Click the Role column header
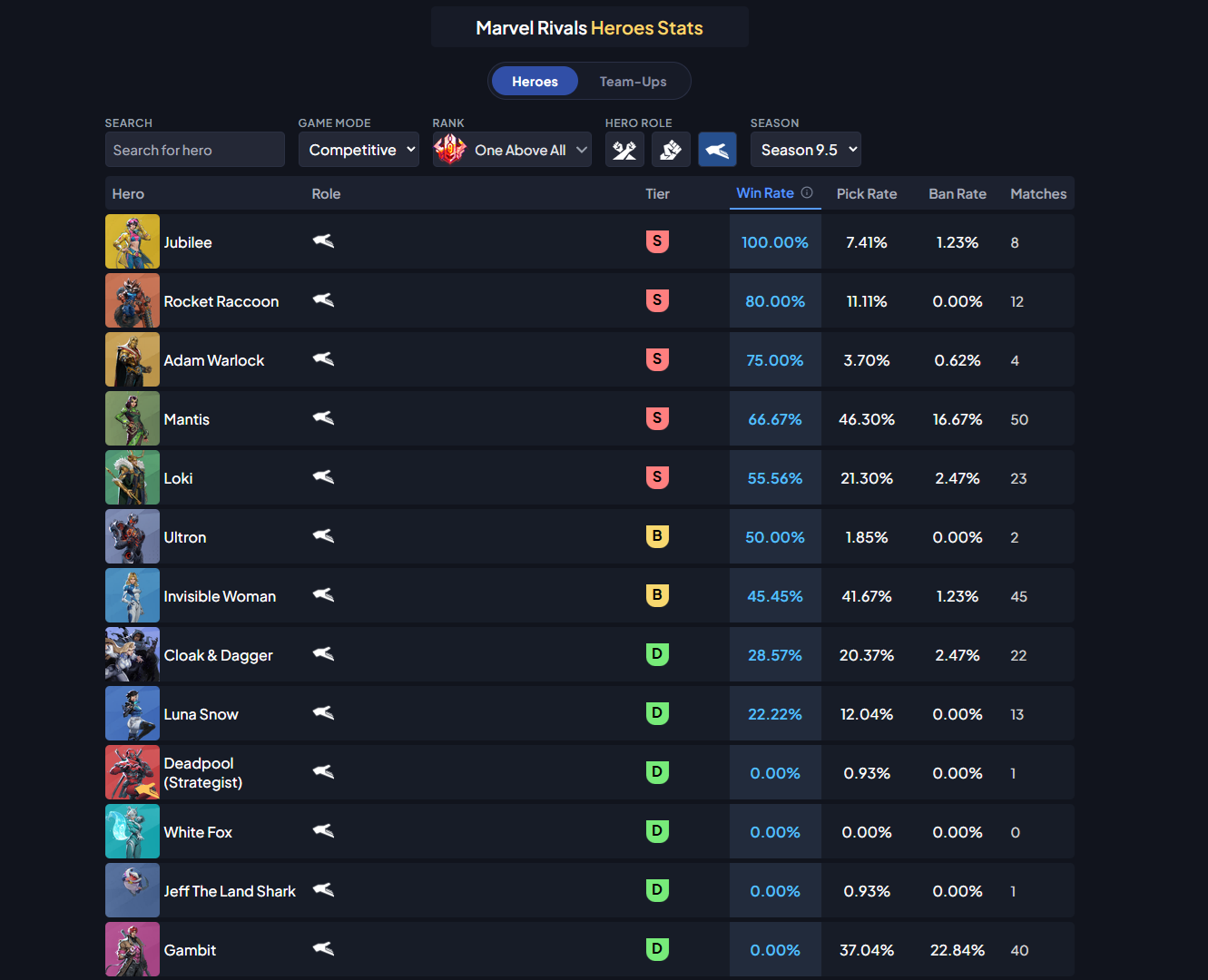Screen dimensions: 1208x980 326,194
